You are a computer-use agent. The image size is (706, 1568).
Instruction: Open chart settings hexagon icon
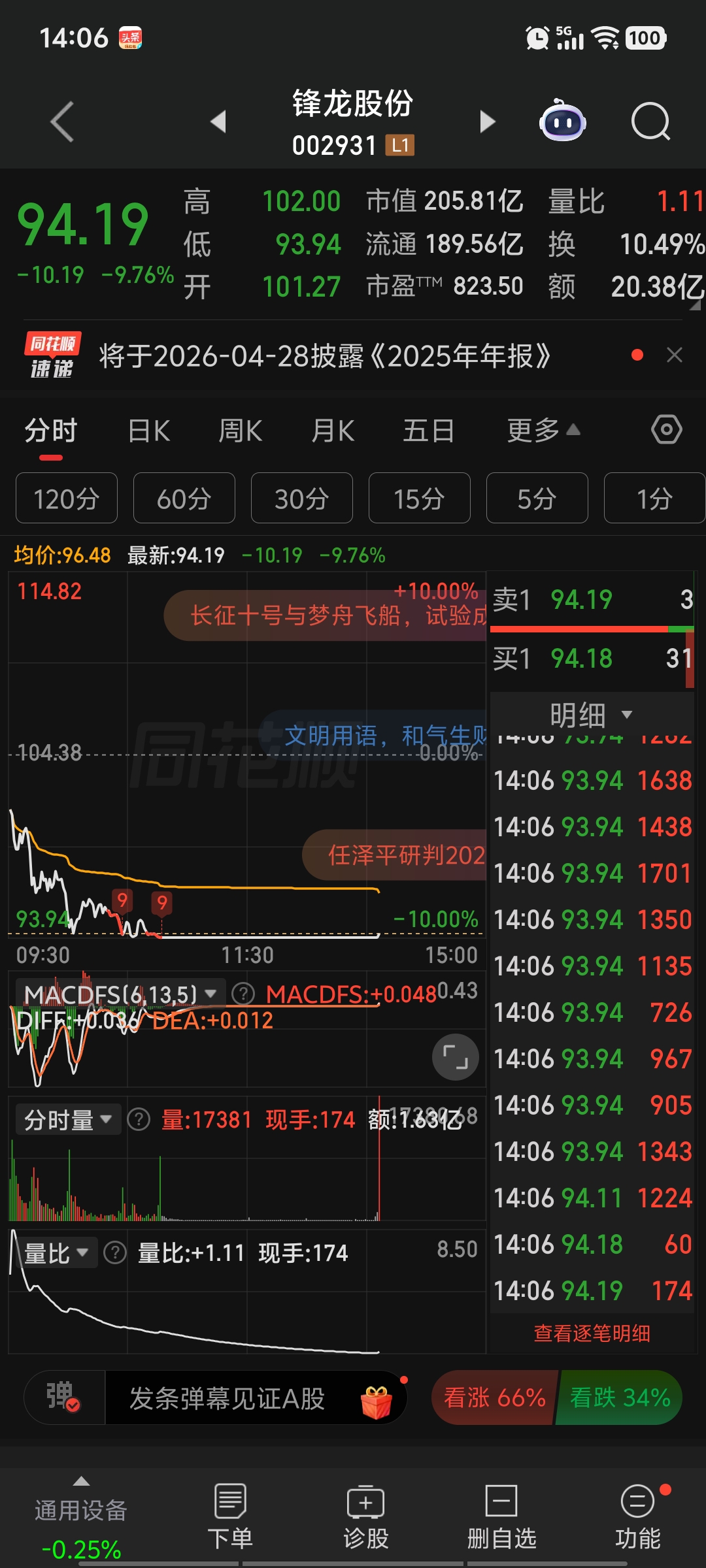[x=667, y=430]
